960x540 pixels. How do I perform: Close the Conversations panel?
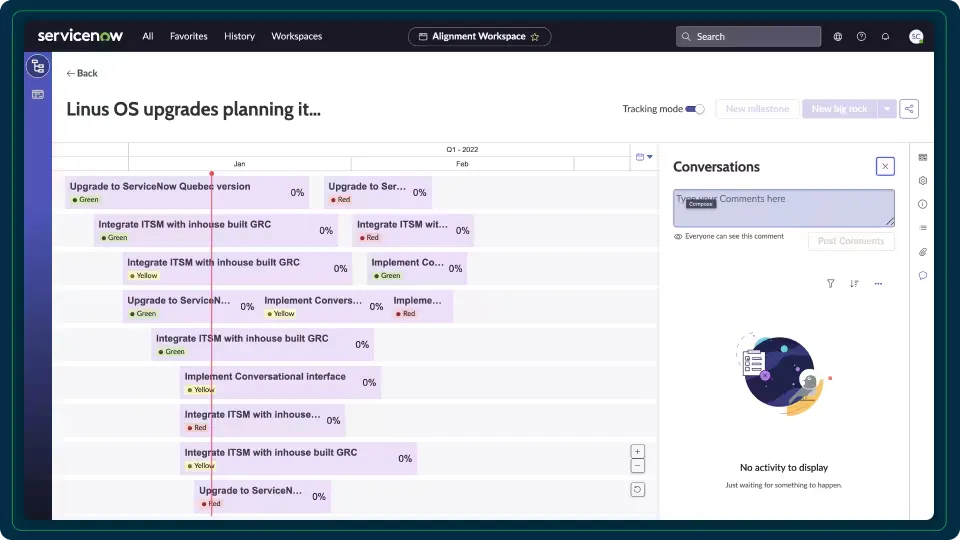coord(885,167)
